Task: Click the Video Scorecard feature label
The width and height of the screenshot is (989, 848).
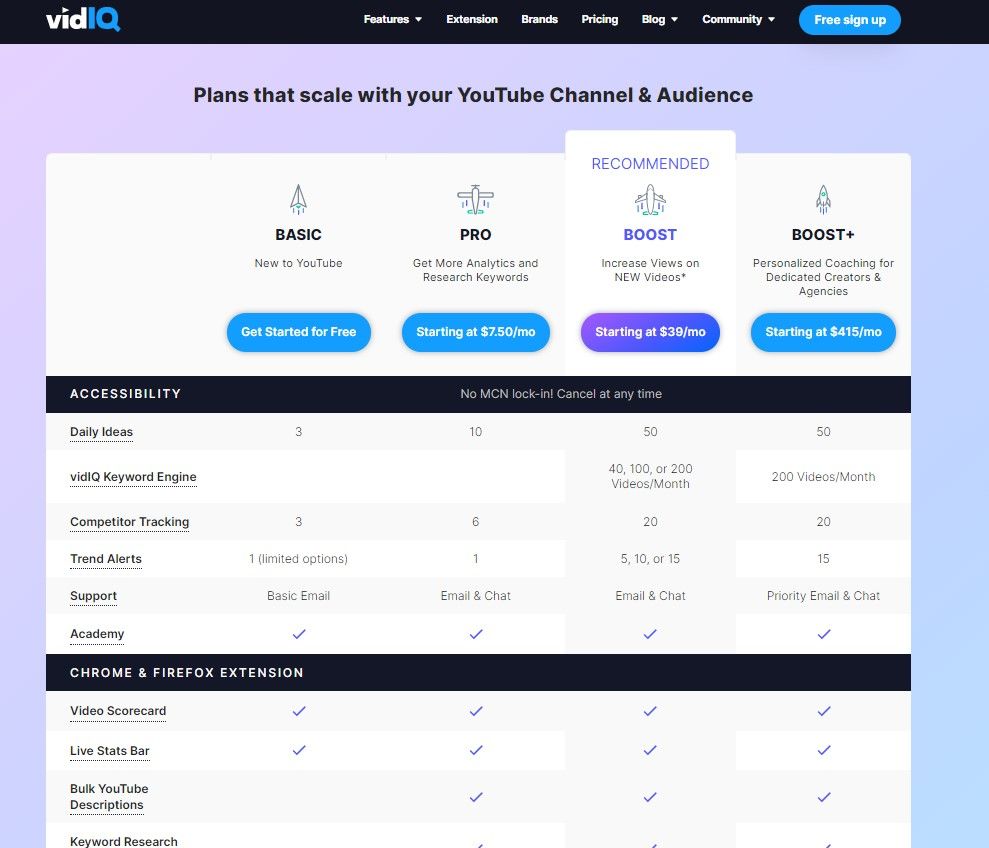Action: tap(118, 711)
